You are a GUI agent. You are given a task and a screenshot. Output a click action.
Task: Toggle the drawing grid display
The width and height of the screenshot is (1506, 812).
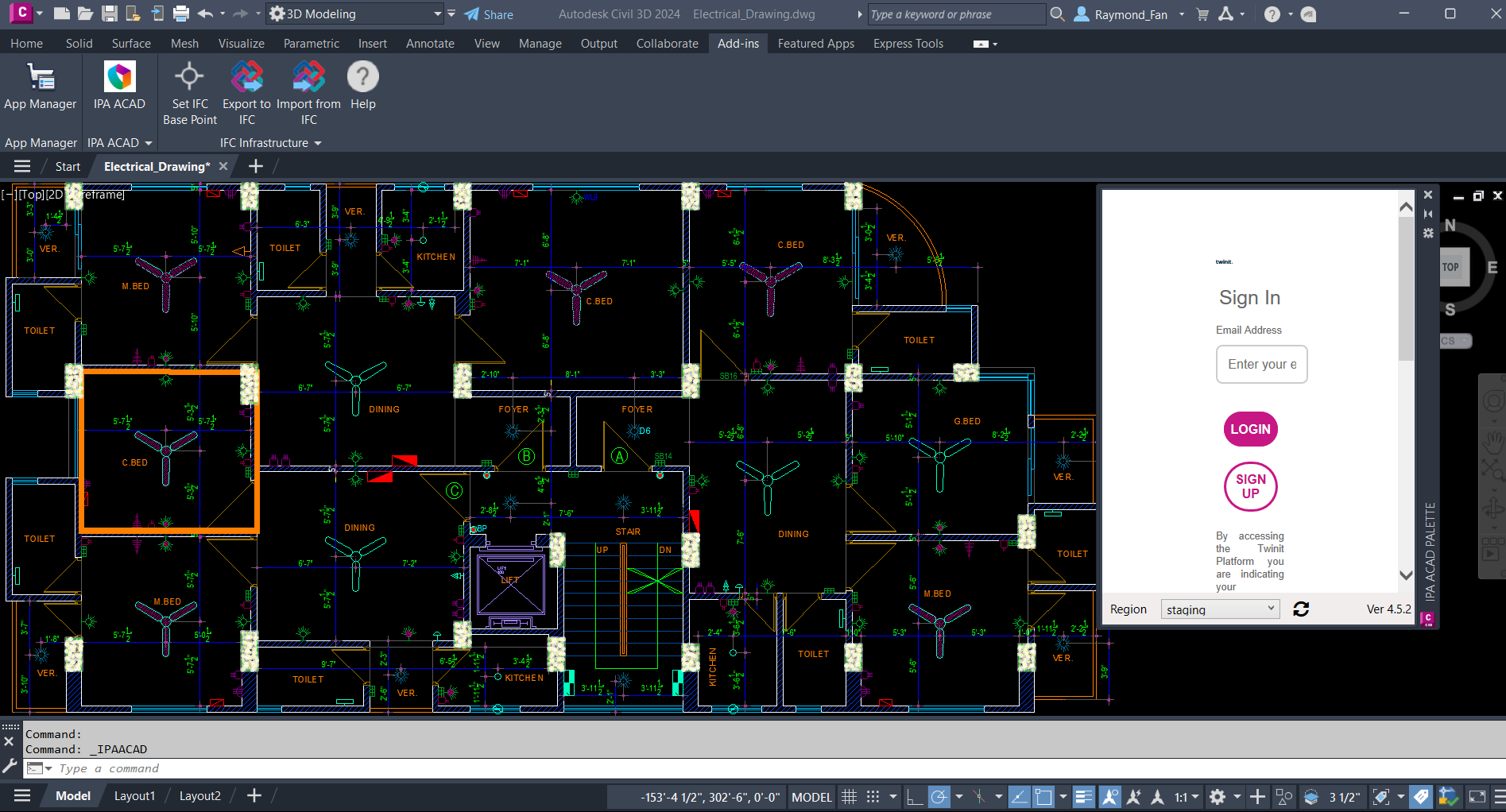[x=849, y=797]
